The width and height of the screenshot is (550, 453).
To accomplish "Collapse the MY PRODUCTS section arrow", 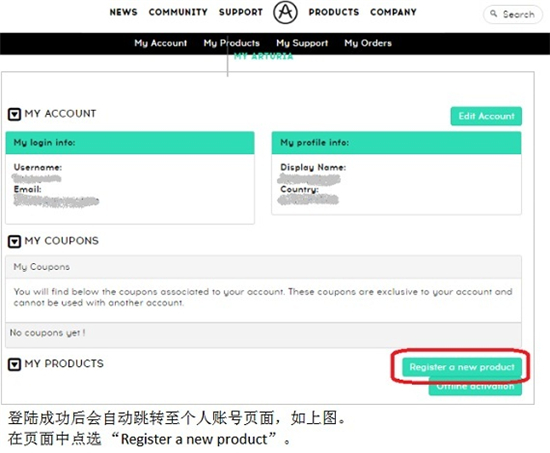I will coord(14,364).
